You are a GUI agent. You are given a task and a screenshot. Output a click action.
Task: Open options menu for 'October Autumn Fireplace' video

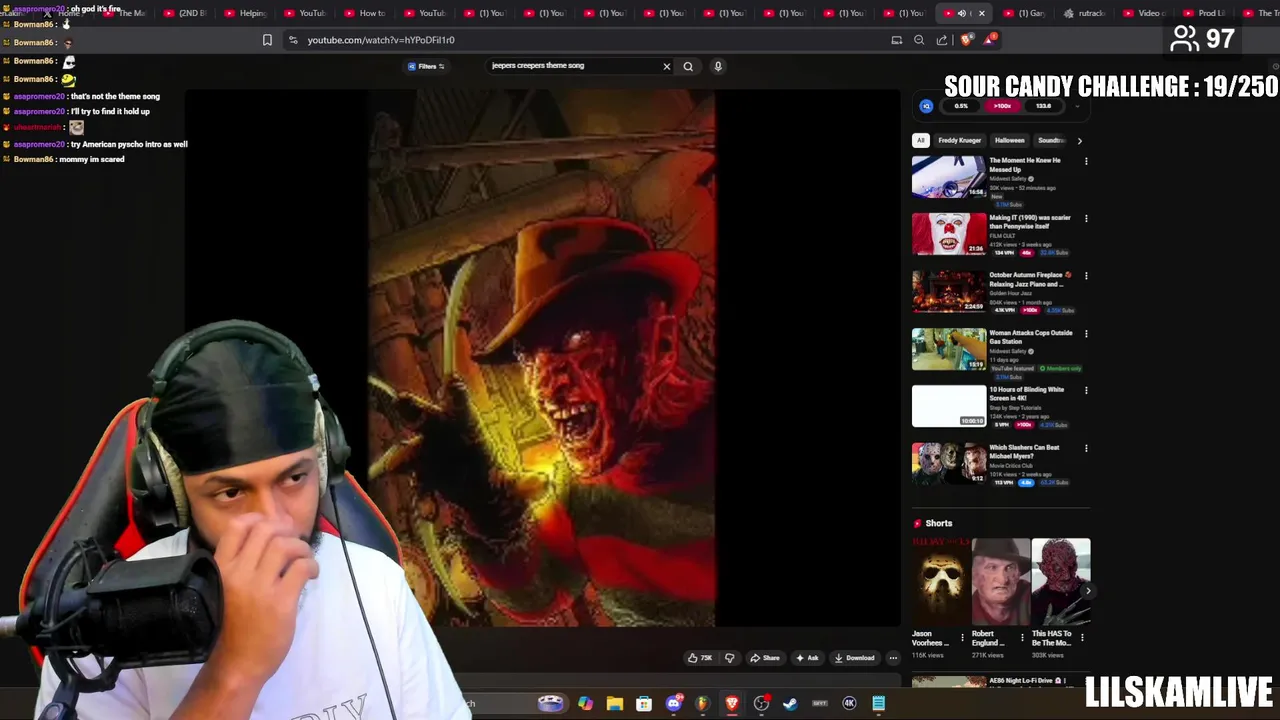(1086, 276)
